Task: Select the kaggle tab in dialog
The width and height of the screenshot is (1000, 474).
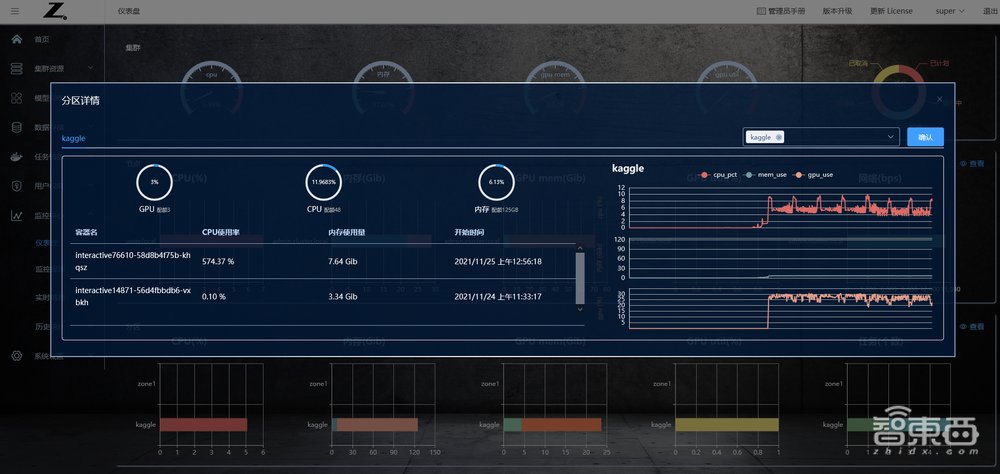Action: 75,138
